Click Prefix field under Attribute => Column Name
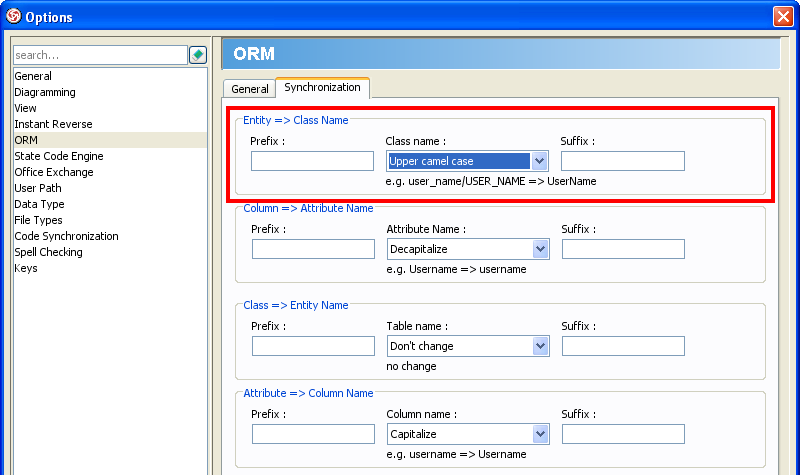 [313, 434]
